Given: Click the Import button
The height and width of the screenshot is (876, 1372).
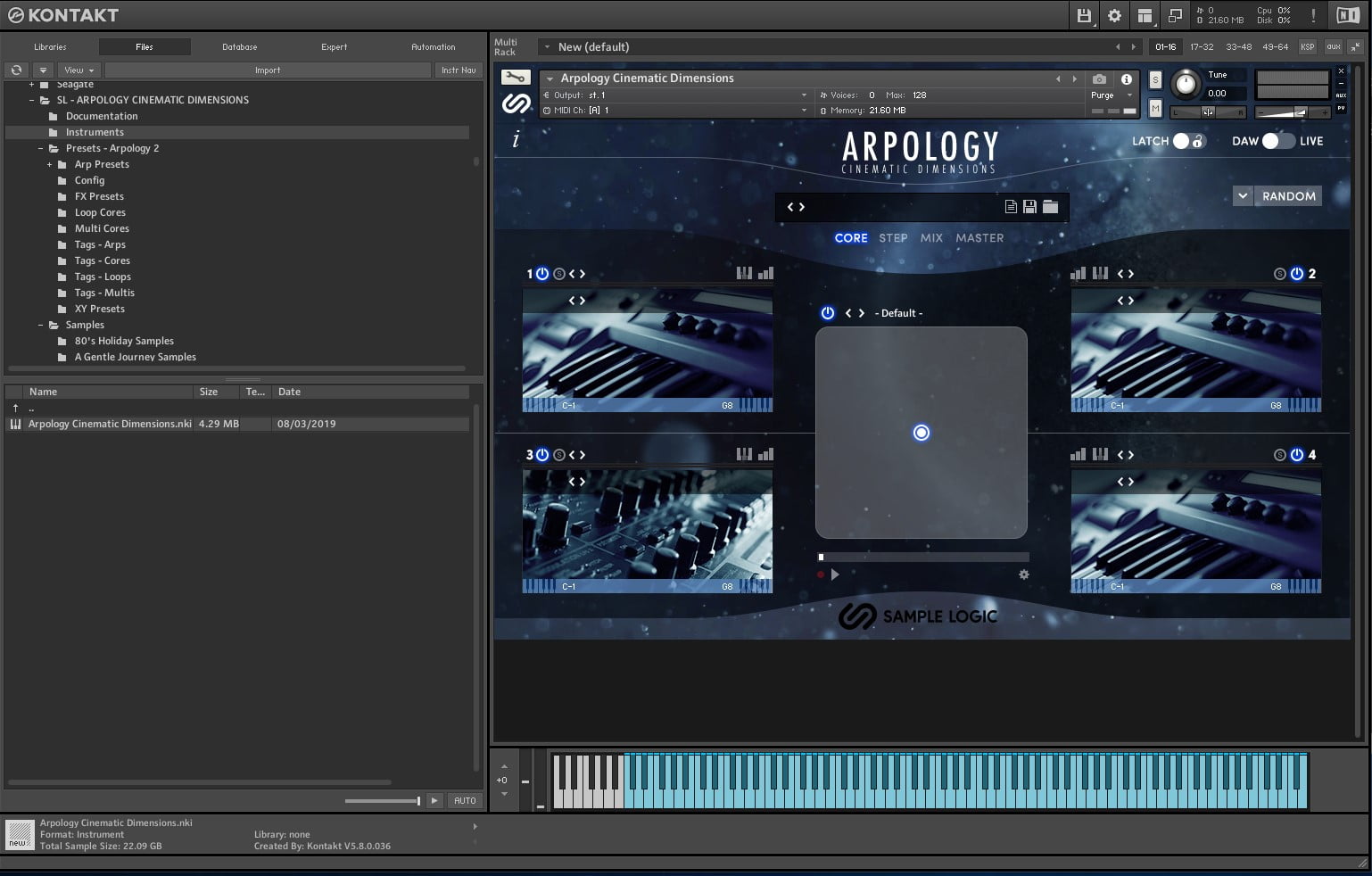Looking at the screenshot, I should 268,70.
